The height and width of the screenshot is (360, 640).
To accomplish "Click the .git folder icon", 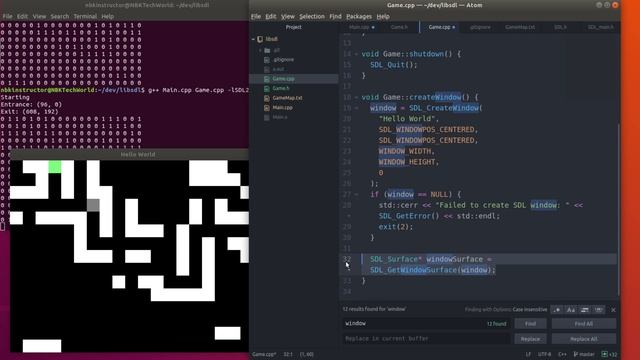I will pyautogui.click(x=267, y=50).
